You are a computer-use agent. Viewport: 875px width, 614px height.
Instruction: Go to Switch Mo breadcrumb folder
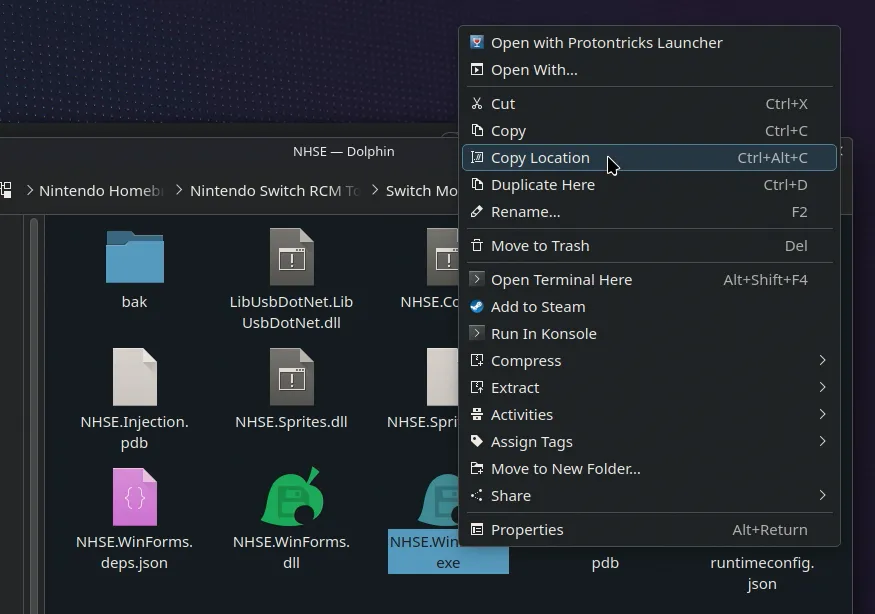click(x=422, y=191)
